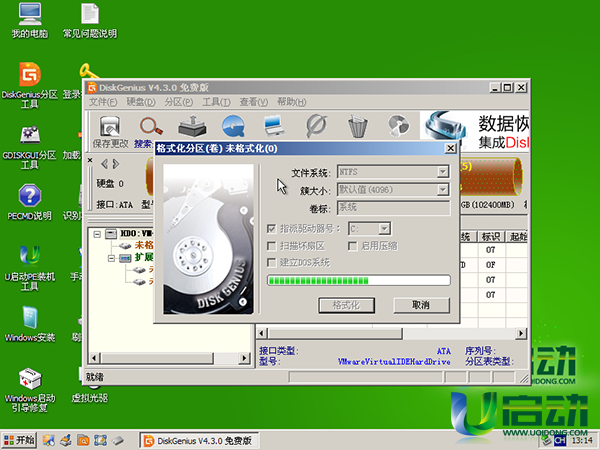Open the 簇大小 默认值(4096) dropdown
Viewport: 600px width, 450px height.
443,189
